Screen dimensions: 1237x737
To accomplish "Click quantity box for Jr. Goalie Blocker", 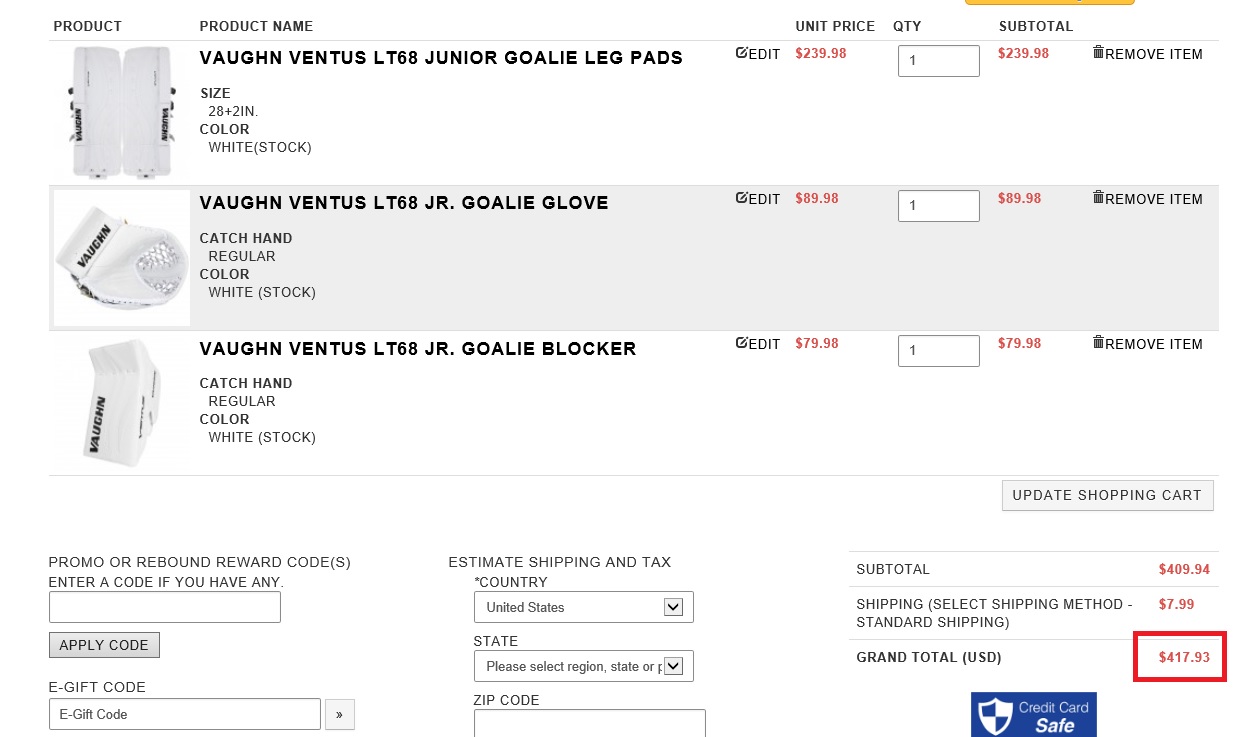I will pyautogui.click(x=939, y=351).
